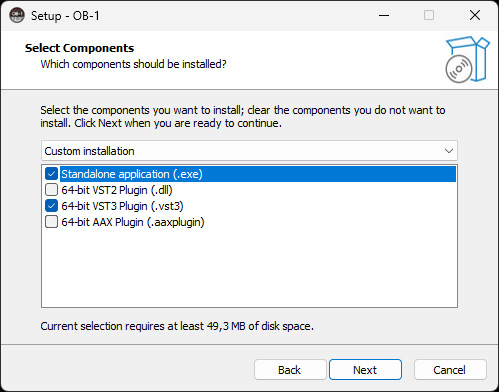The image size is (499, 392).
Task: Select the 64-bit VST2 Plugin (.dll) label
Action: tap(117, 190)
